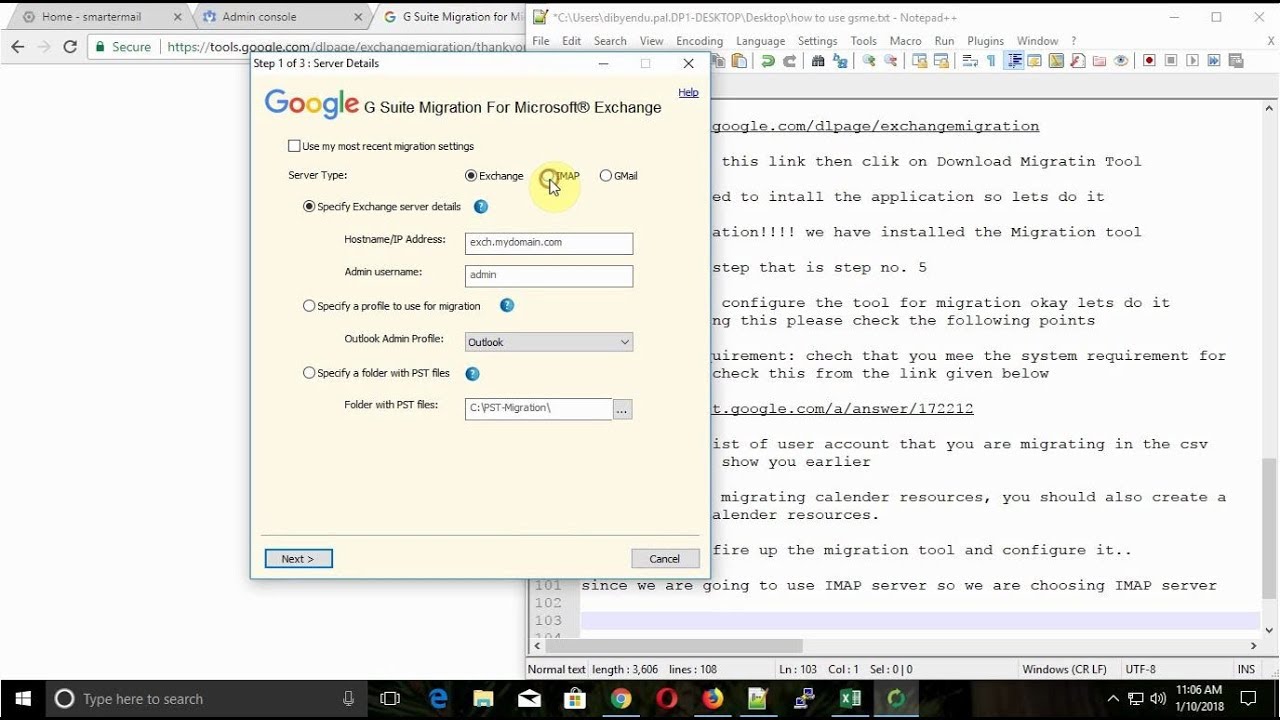Toggle Notepad++ Word Wrap icon
The height and width of the screenshot is (720, 1280).
point(970,61)
